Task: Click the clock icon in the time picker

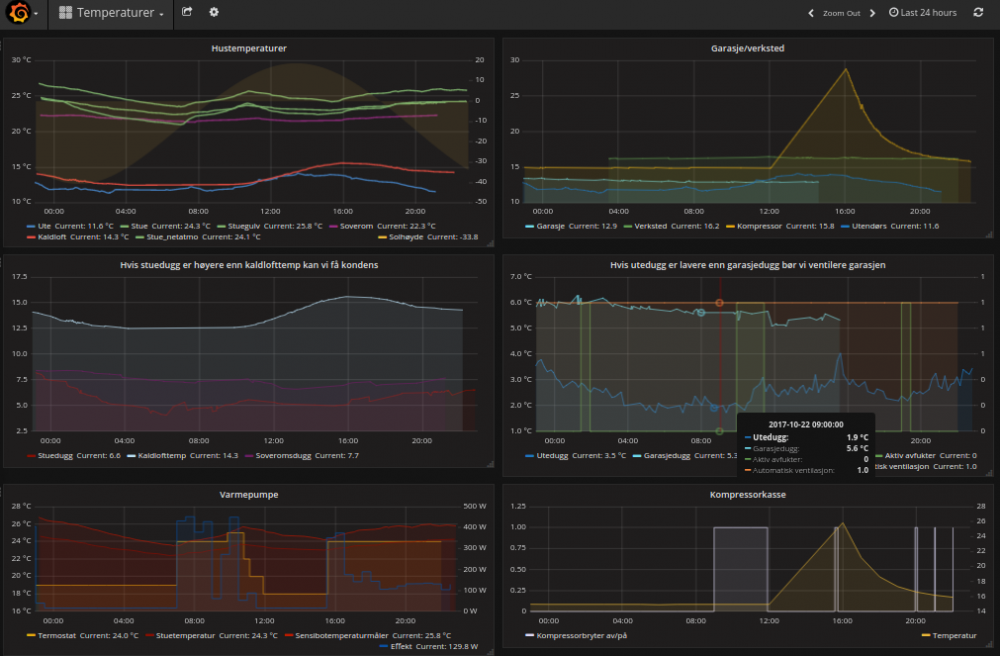Action: (x=896, y=13)
